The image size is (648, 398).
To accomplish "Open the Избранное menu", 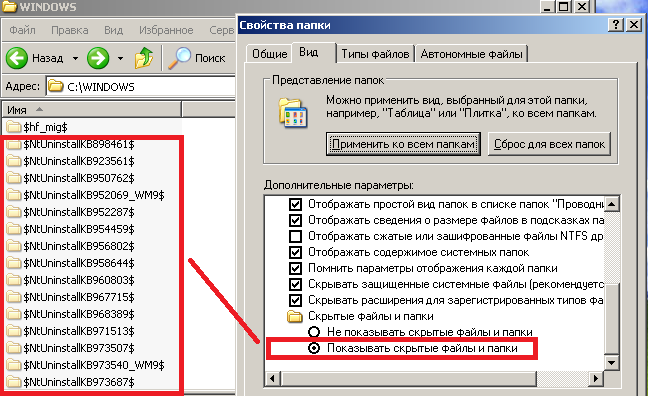I will pyautogui.click(x=166, y=30).
